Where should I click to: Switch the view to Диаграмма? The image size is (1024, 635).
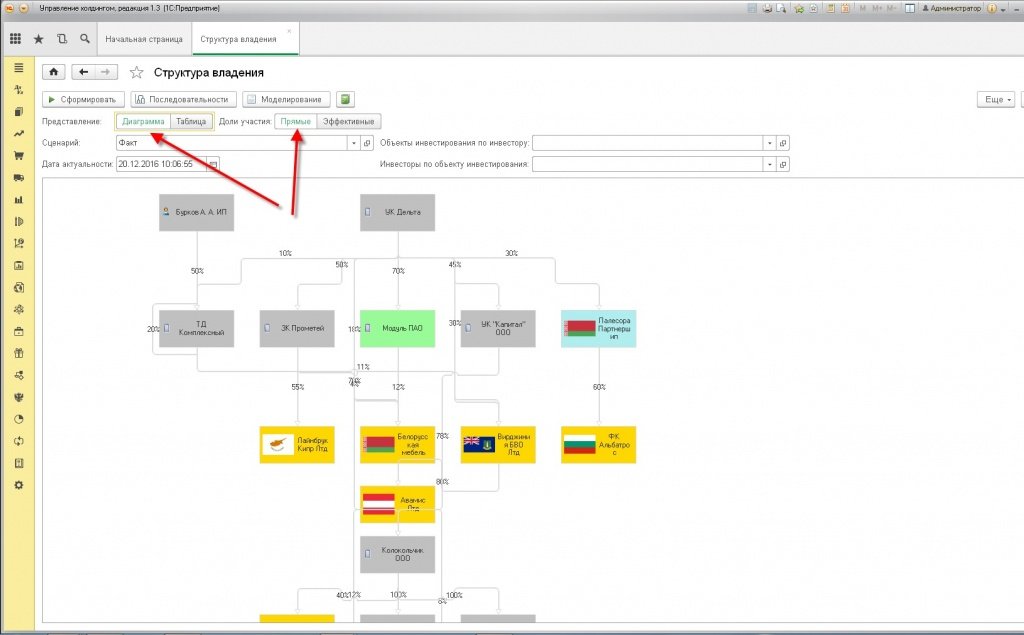[143, 122]
